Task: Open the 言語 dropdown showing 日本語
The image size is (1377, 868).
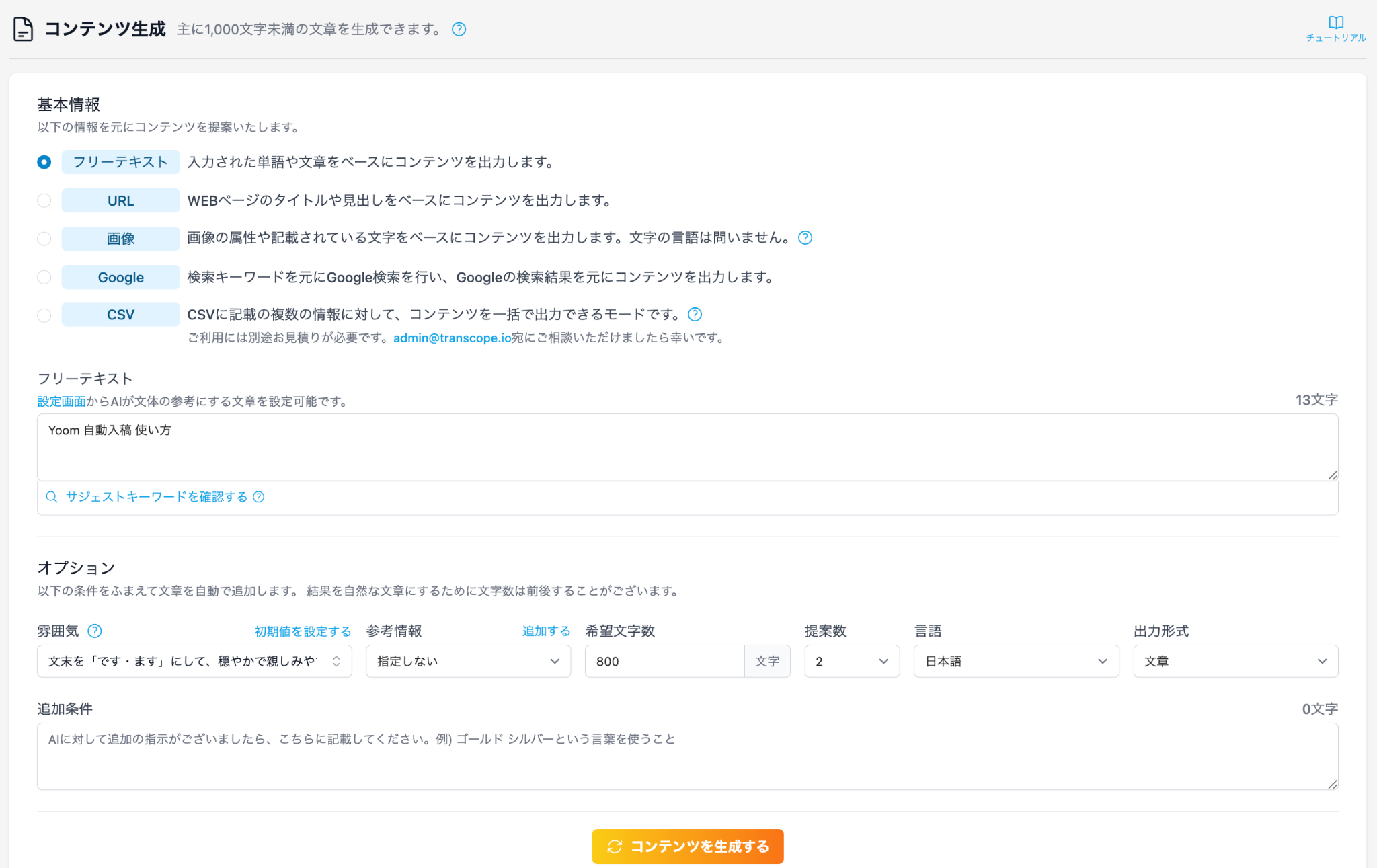Action: click(1016, 661)
